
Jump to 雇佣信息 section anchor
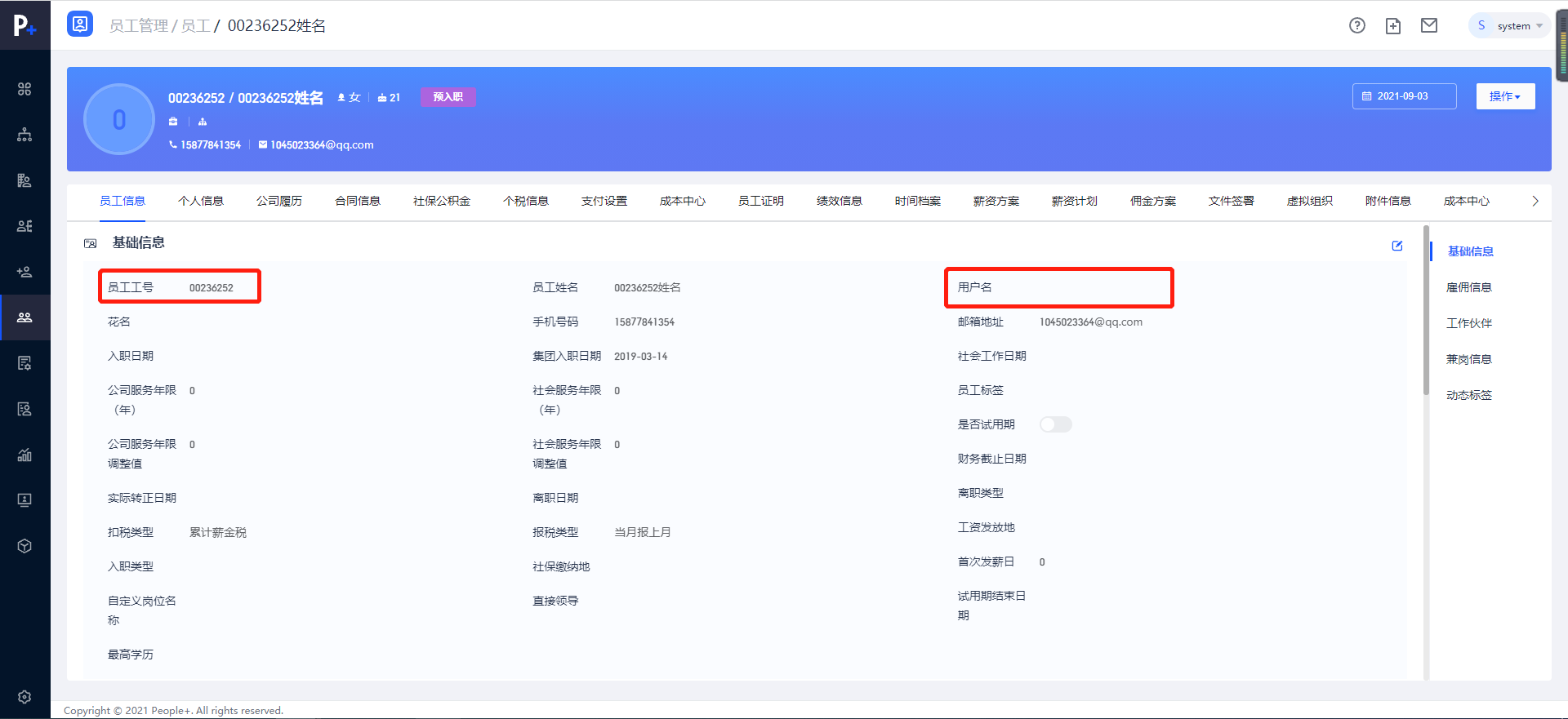(x=1468, y=287)
